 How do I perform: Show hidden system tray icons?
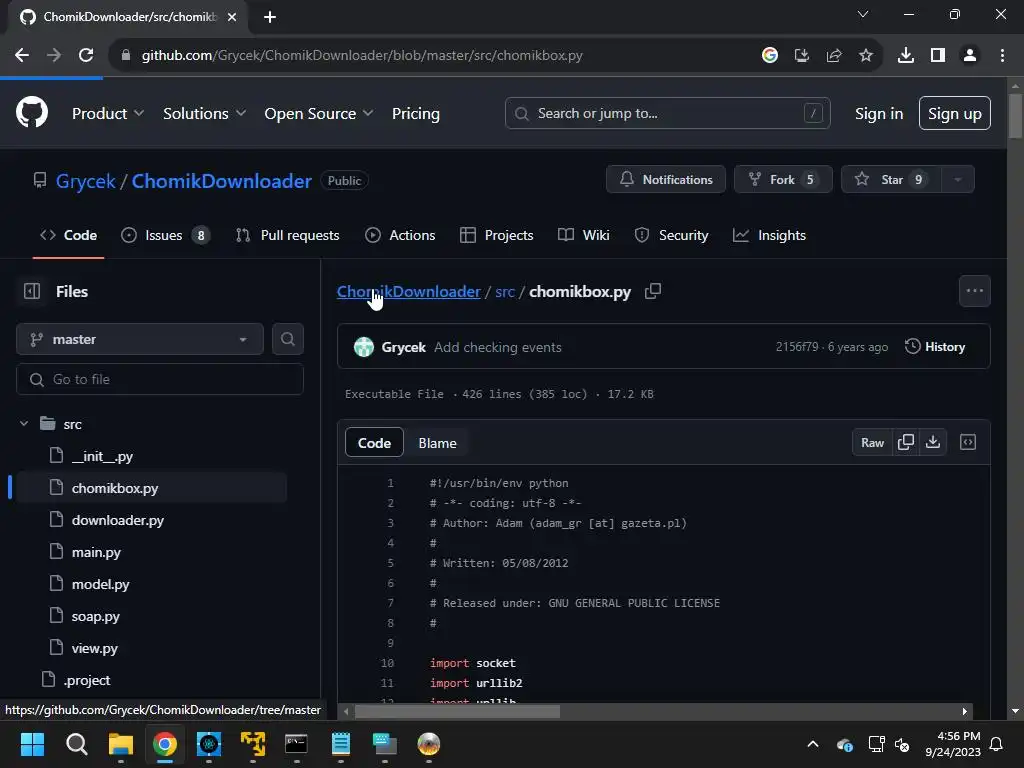(813, 744)
